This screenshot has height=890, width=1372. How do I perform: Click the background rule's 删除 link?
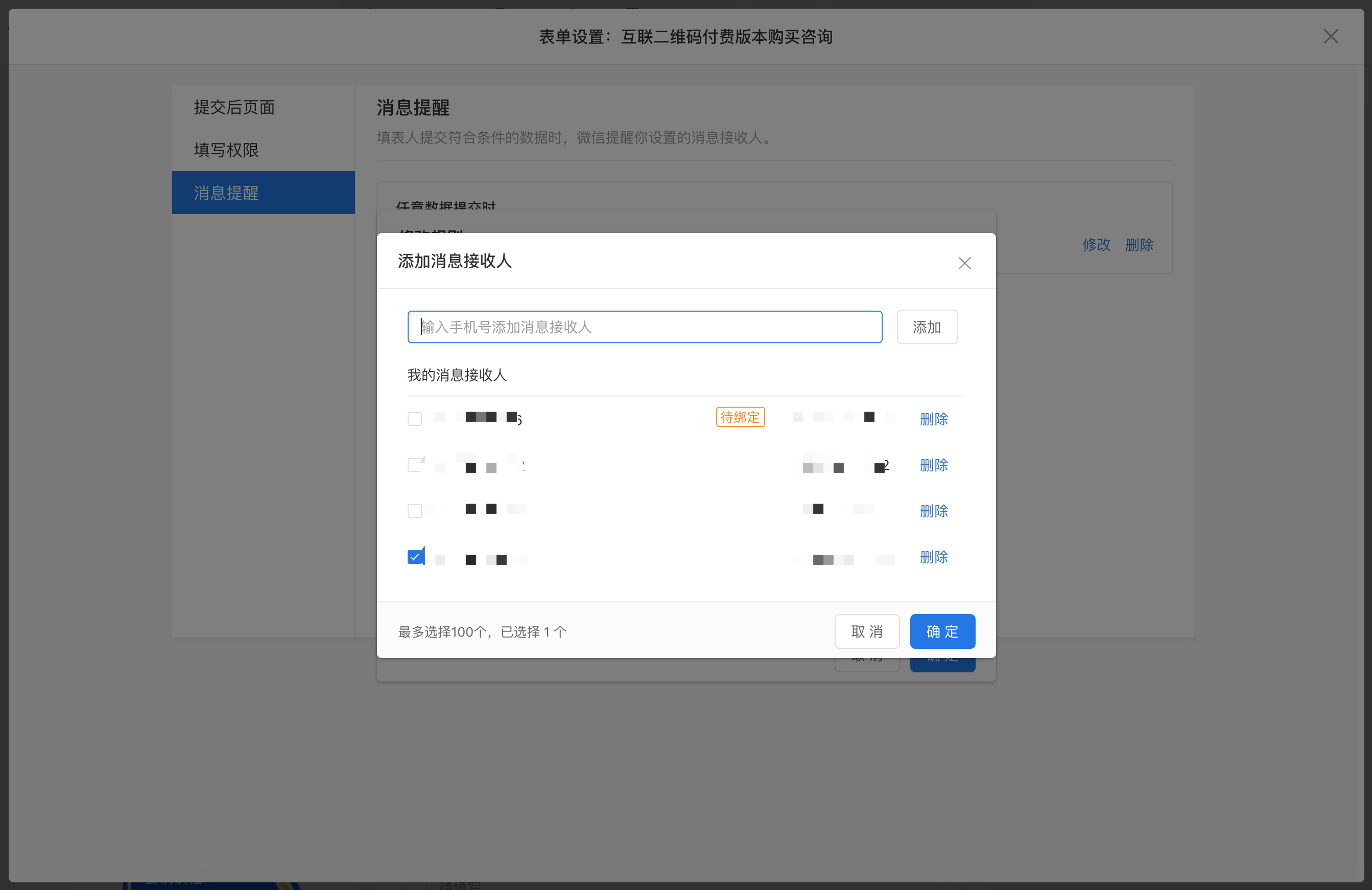point(1139,244)
